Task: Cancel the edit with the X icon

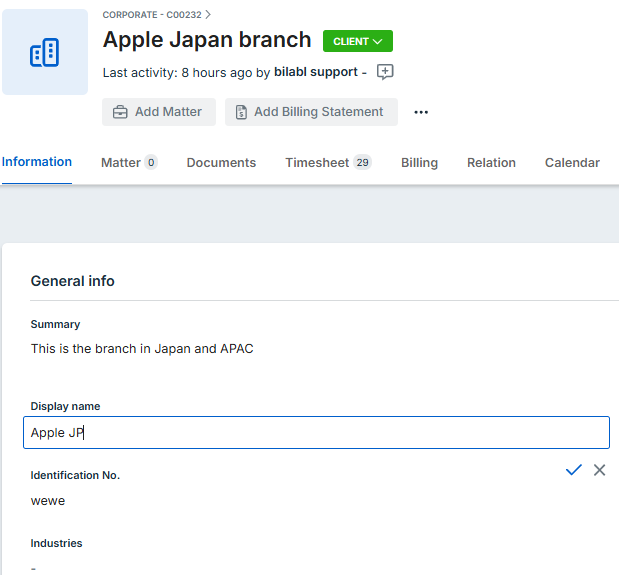Action: click(x=599, y=470)
